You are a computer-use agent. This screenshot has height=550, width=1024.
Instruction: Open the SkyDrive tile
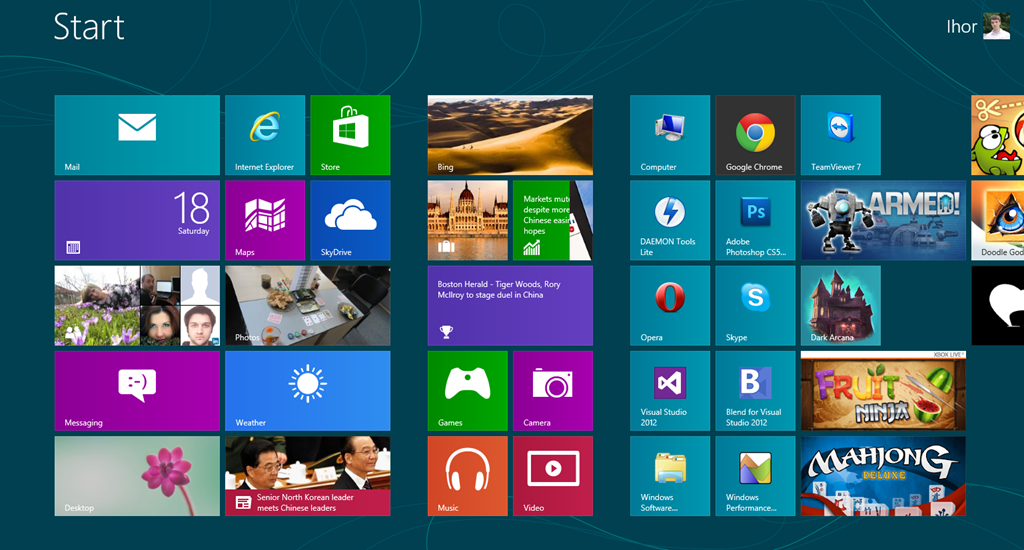pyautogui.click(x=351, y=221)
